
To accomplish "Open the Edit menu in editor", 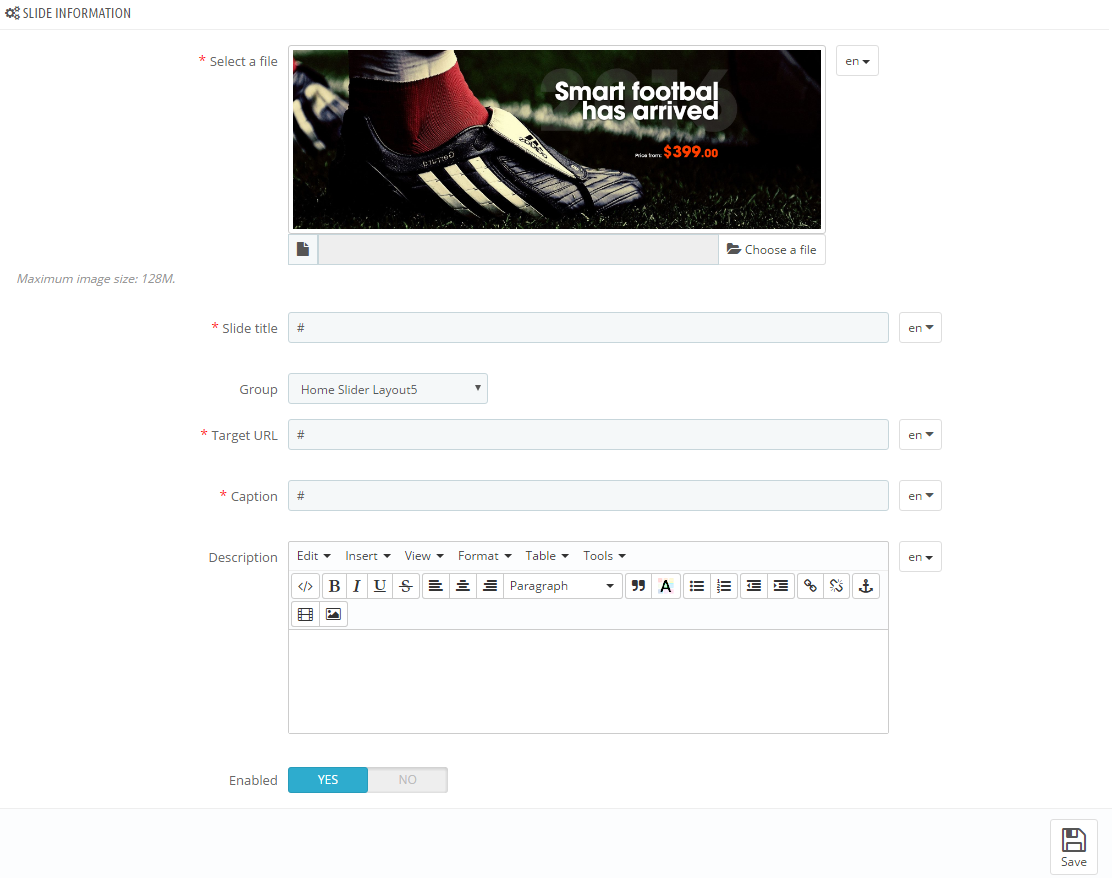I will click(x=313, y=556).
